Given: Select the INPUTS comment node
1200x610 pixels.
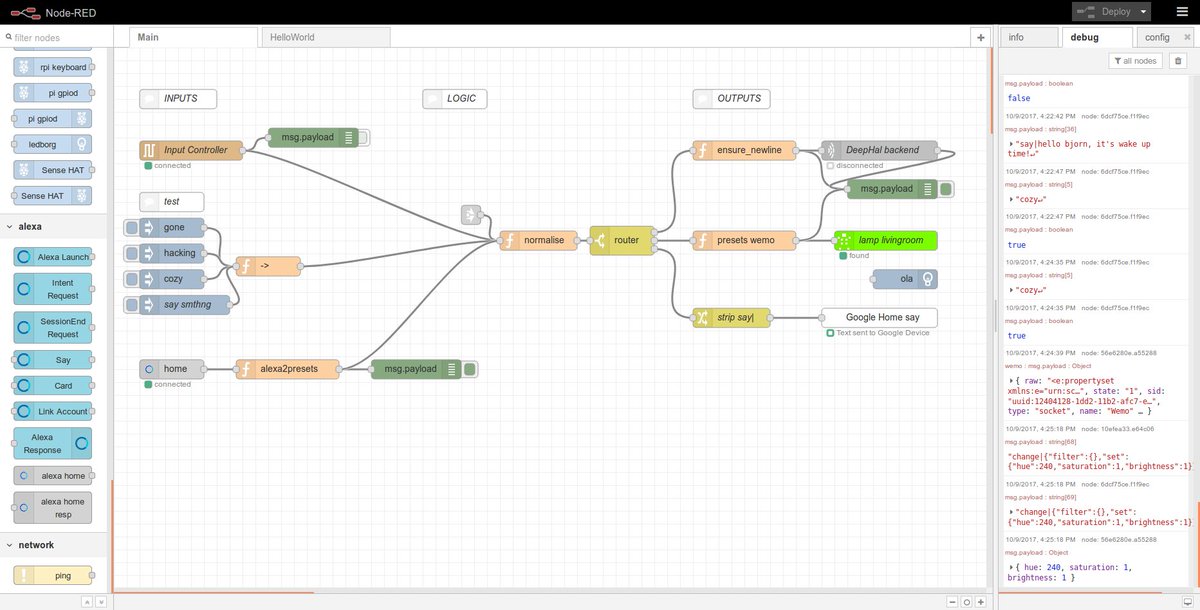Looking at the screenshot, I should pos(178,98).
